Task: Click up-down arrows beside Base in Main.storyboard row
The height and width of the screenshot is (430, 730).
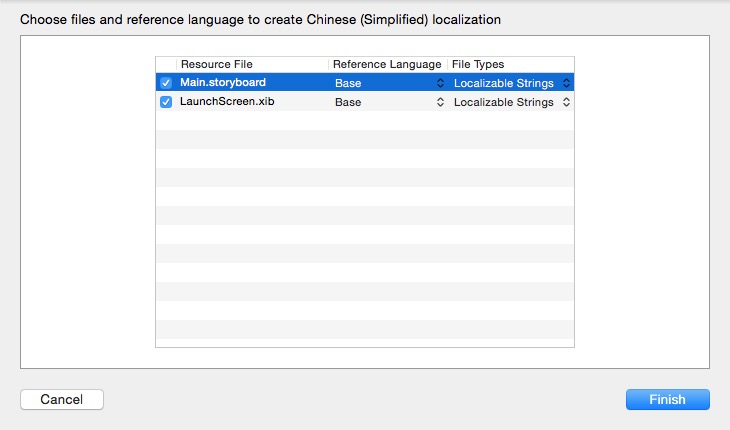Action: (x=440, y=83)
